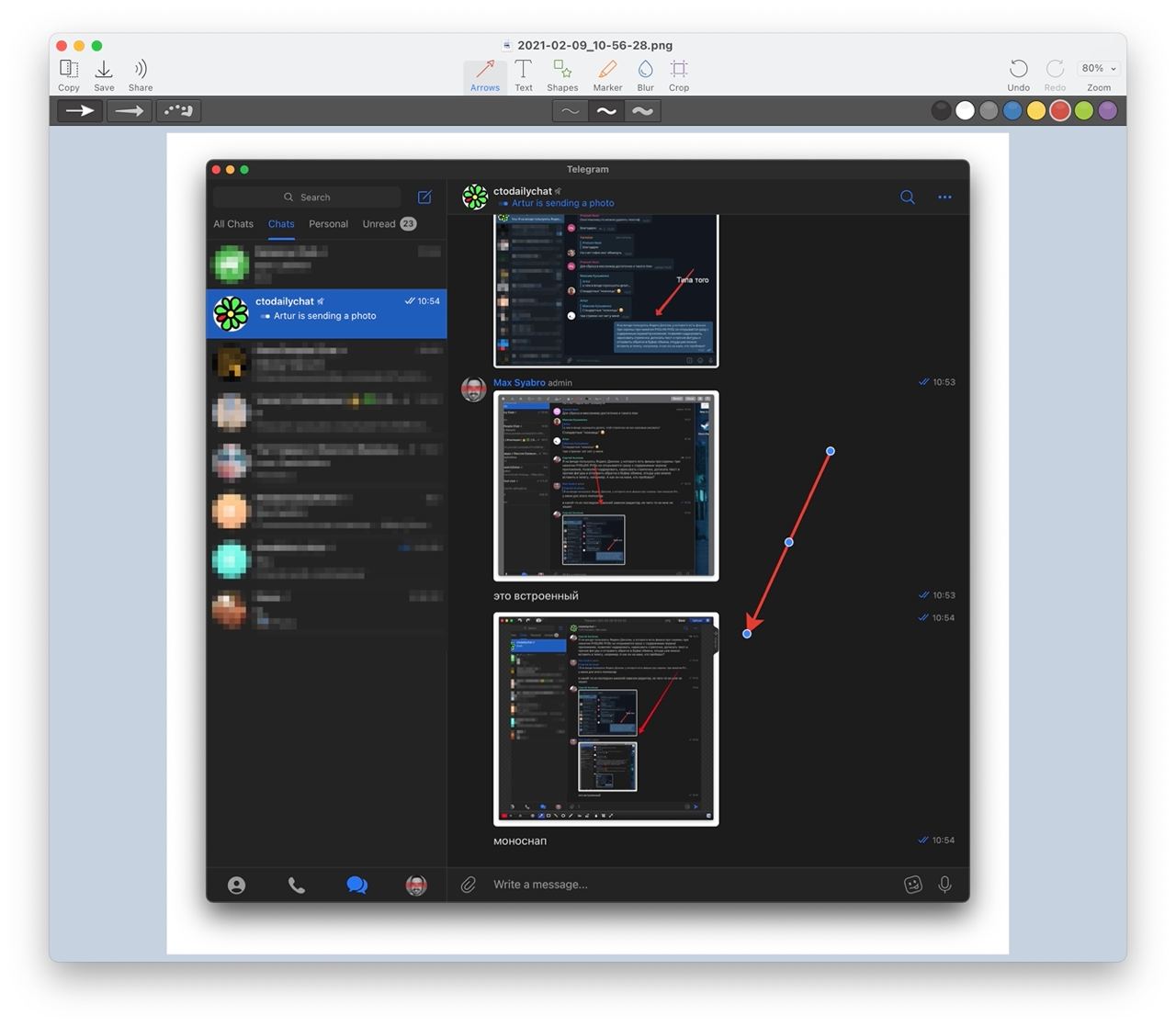Image resolution: width=1176 pixels, height=1027 pixels.
Task: Click the red arrow's middle control point
Action: coord(788,542)
